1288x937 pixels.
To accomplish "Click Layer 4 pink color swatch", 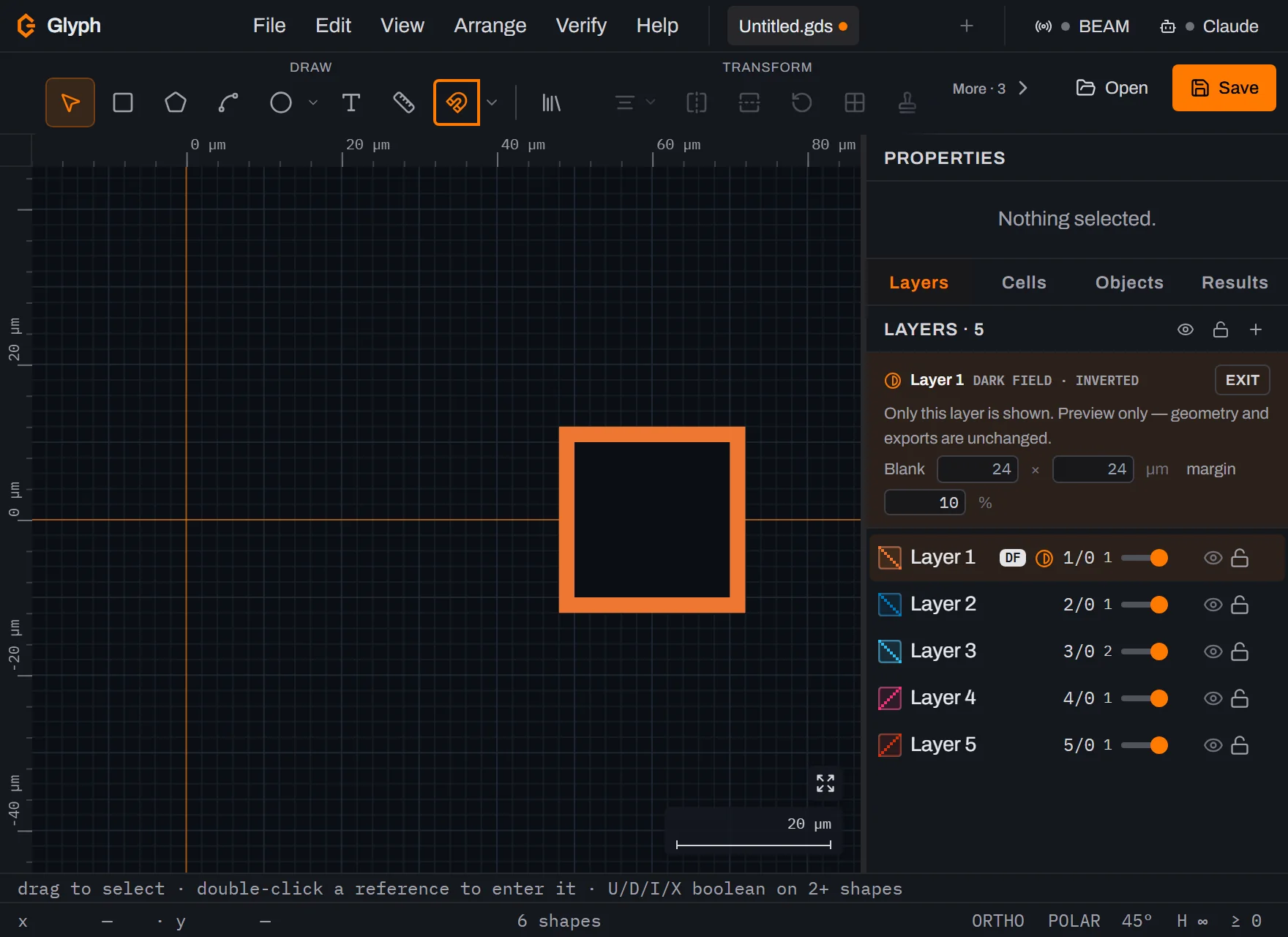I will (x=890, y=698).
